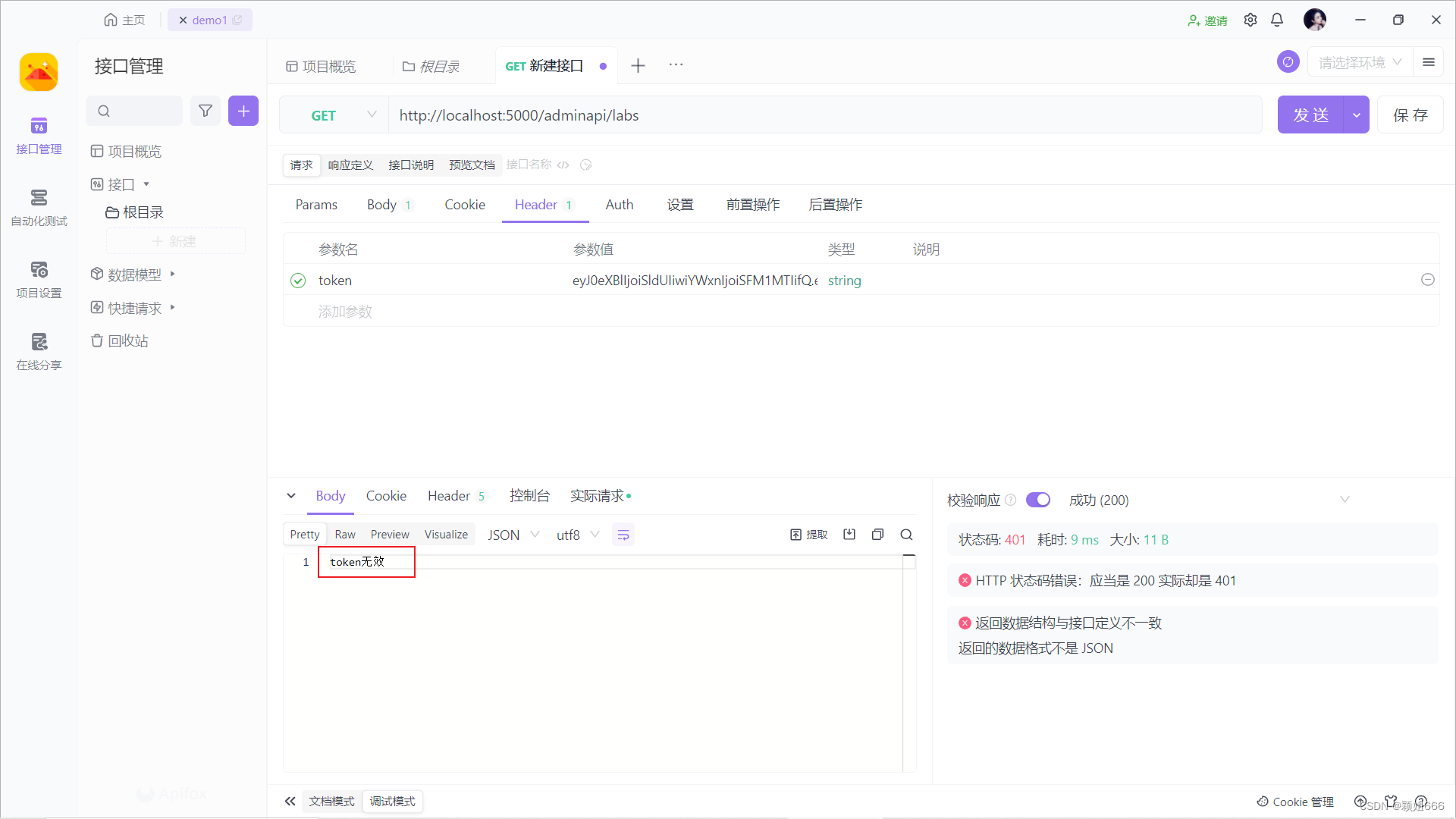Toggle word wrap in response

click(x=623, y=535)
